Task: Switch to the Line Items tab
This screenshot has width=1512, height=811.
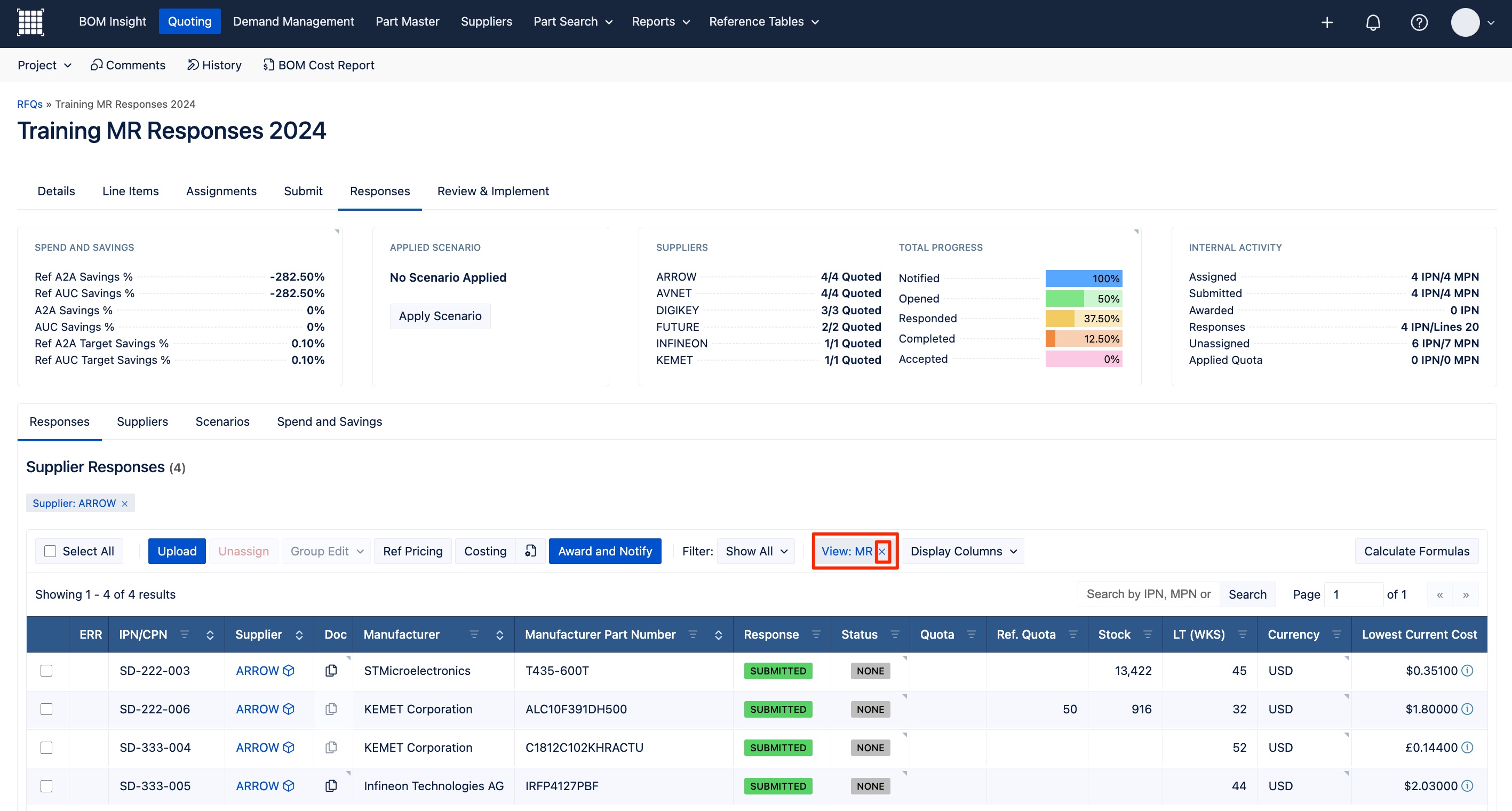Action: tap(130, 192)
